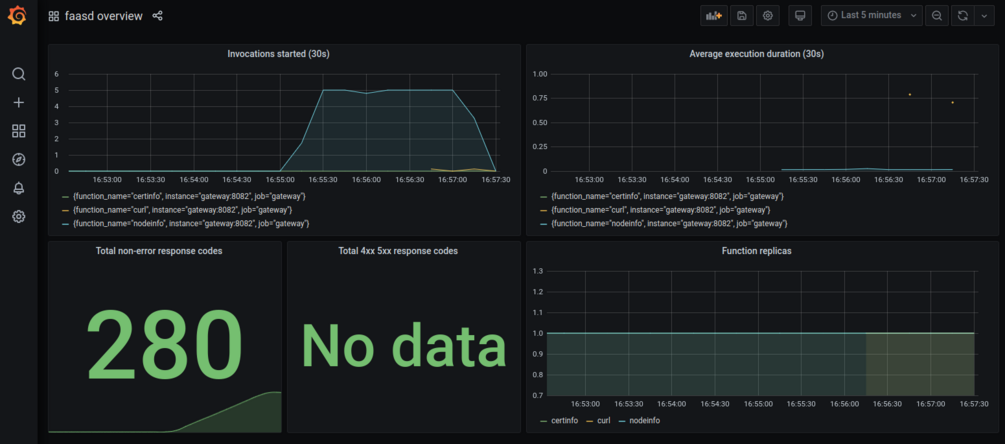Toggle certinfo series in Average execution legend
The height and width of the screenshot is (444, 1005).
(667, 195)
